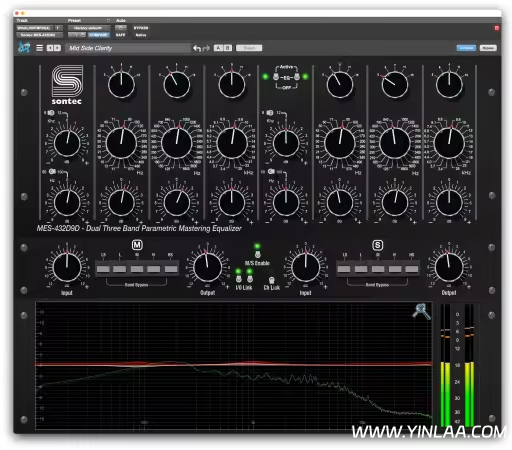
Task: Click the Mid channel Input gain knob
Action: 67,267
